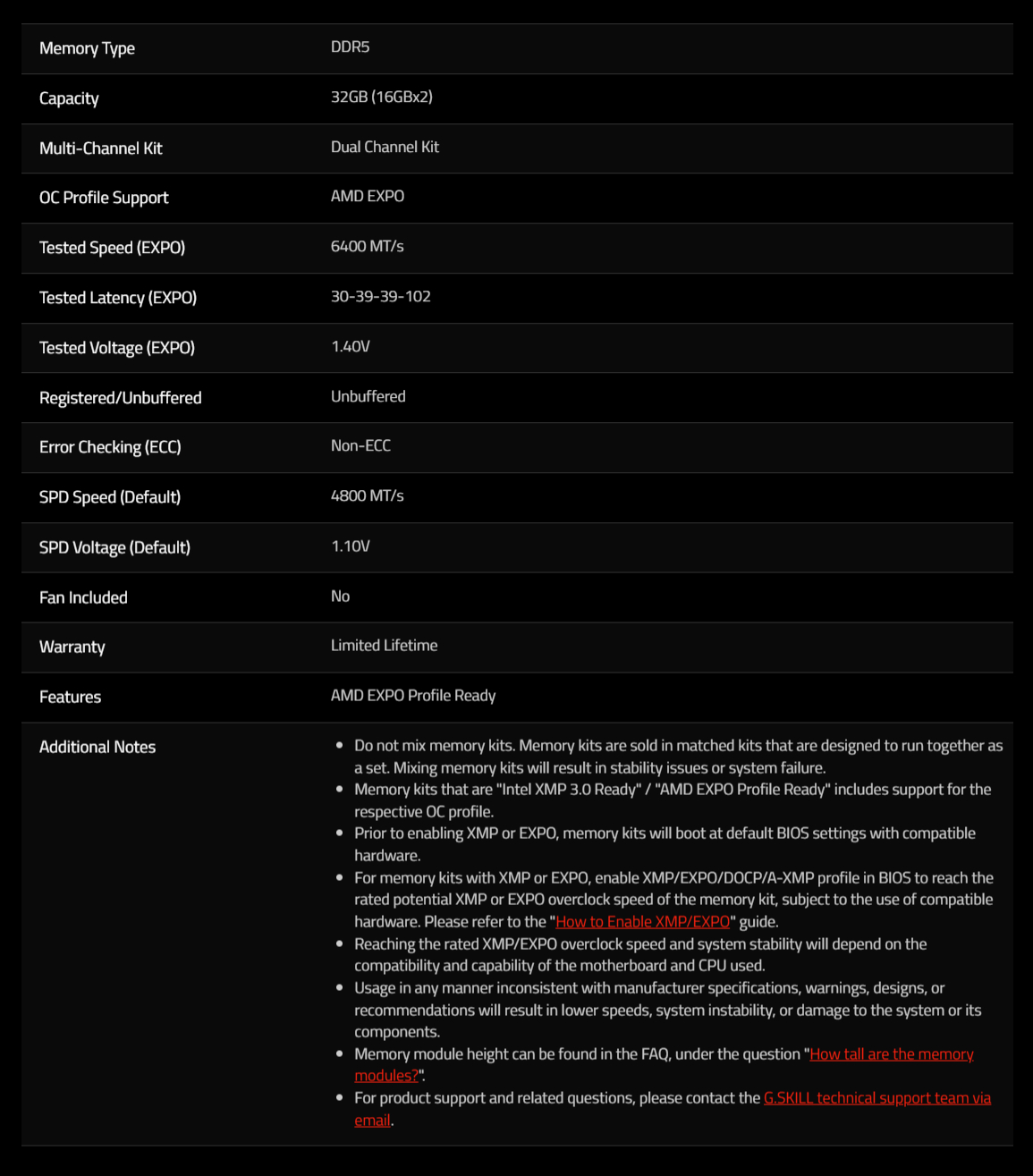
Task: Click the Unbuffered value
Action: click(368, 396)
